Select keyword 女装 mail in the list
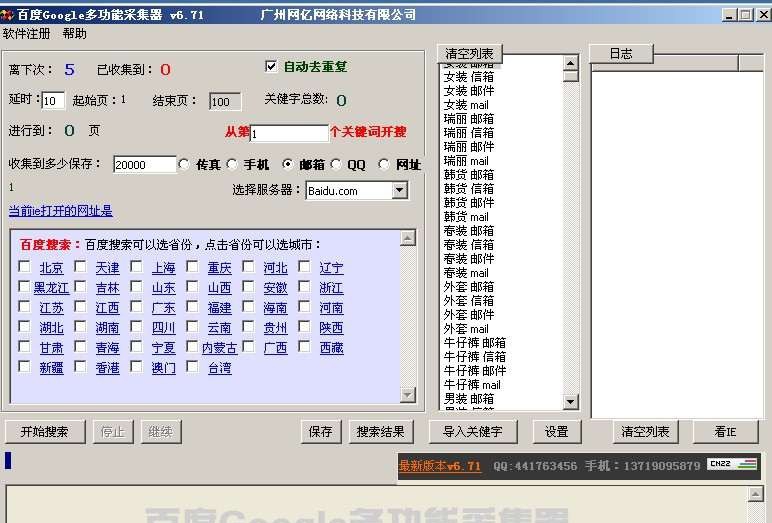 pyautogui.click(x=466, y=105)
